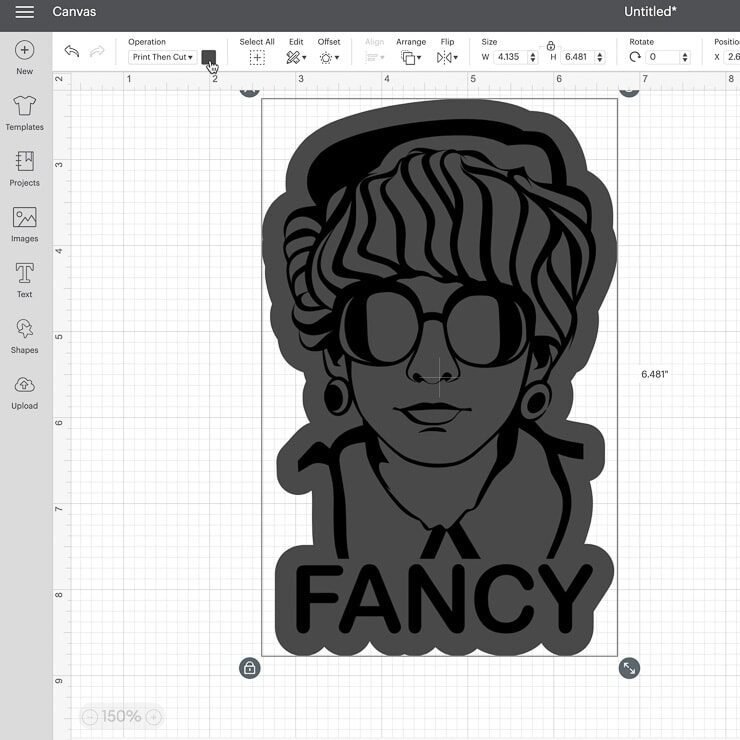
Task: Click the Upload icon
Action: 25,386
